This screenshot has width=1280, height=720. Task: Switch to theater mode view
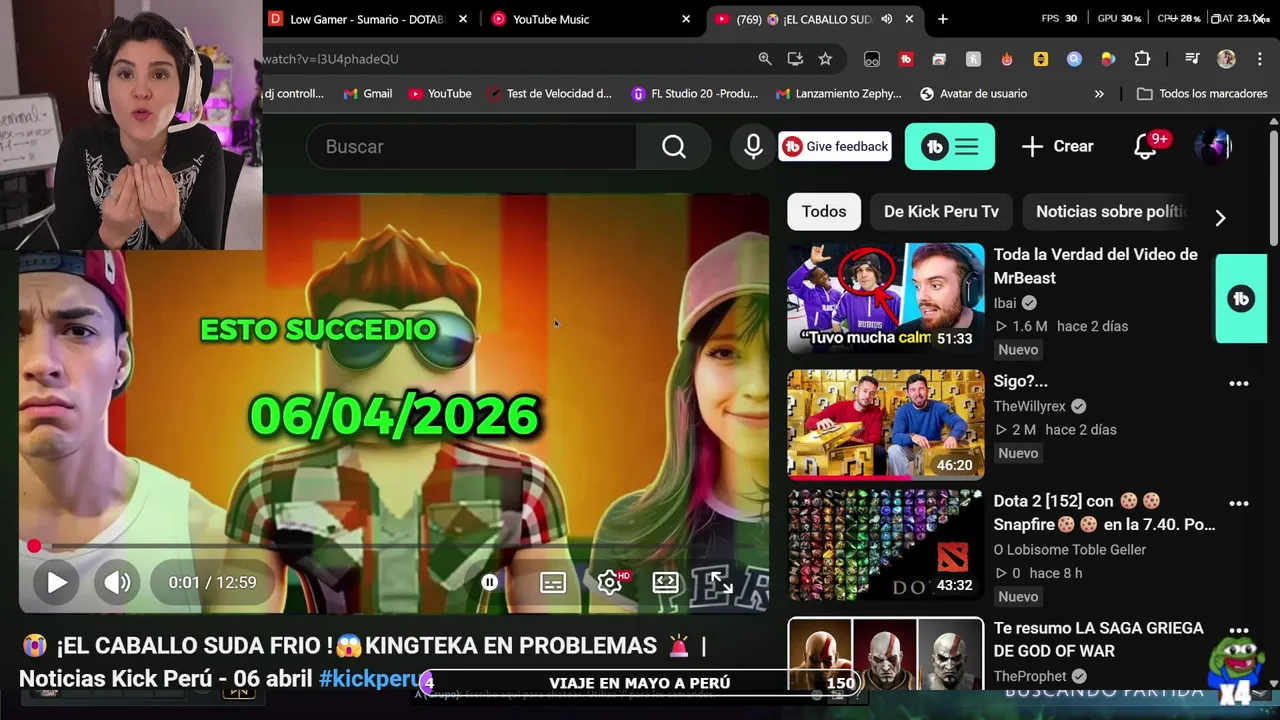[x=666, y=582]
